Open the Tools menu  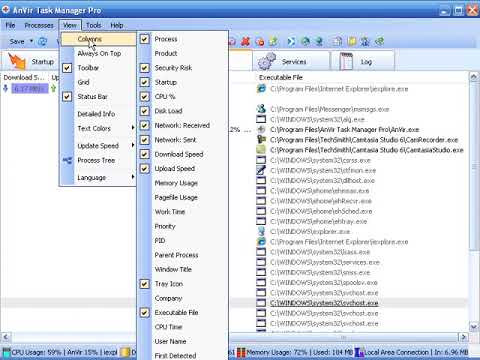pyautogui.click(x=94, y=25)
